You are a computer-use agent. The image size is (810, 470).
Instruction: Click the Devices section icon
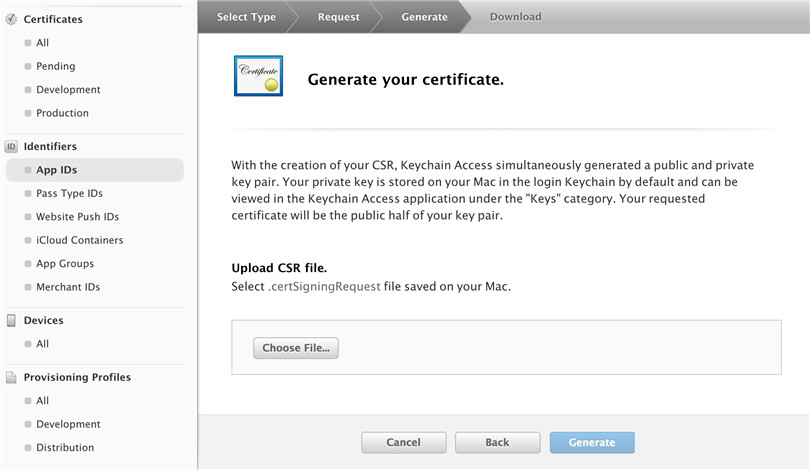point(11,321)
